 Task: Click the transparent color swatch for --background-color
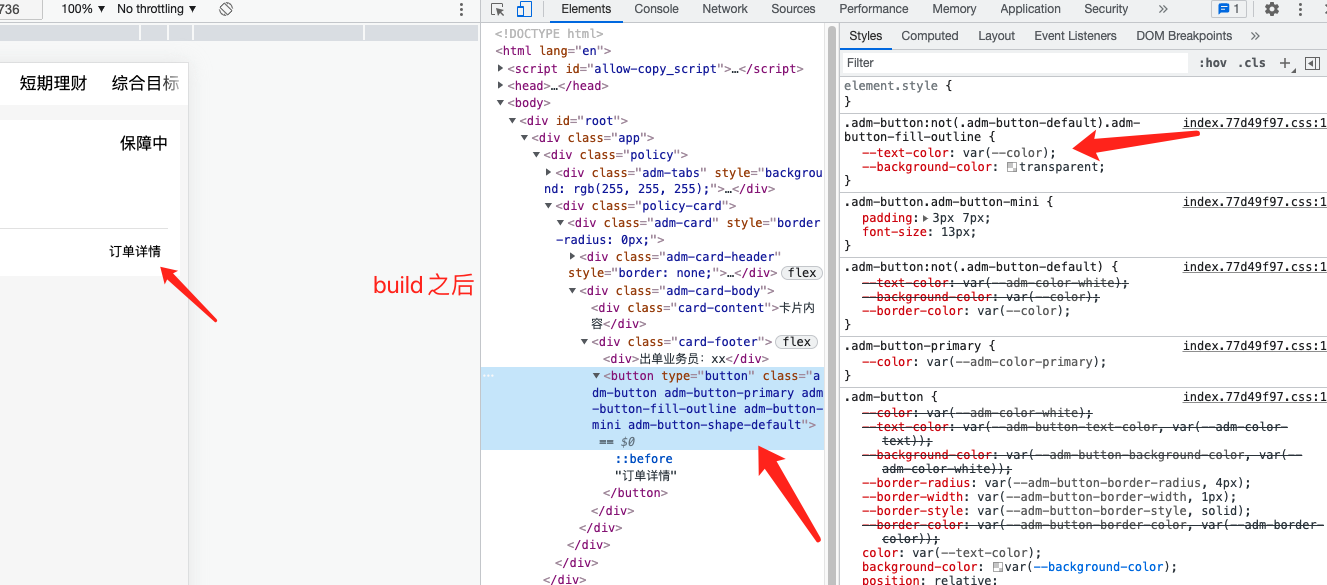(1012, 167)
